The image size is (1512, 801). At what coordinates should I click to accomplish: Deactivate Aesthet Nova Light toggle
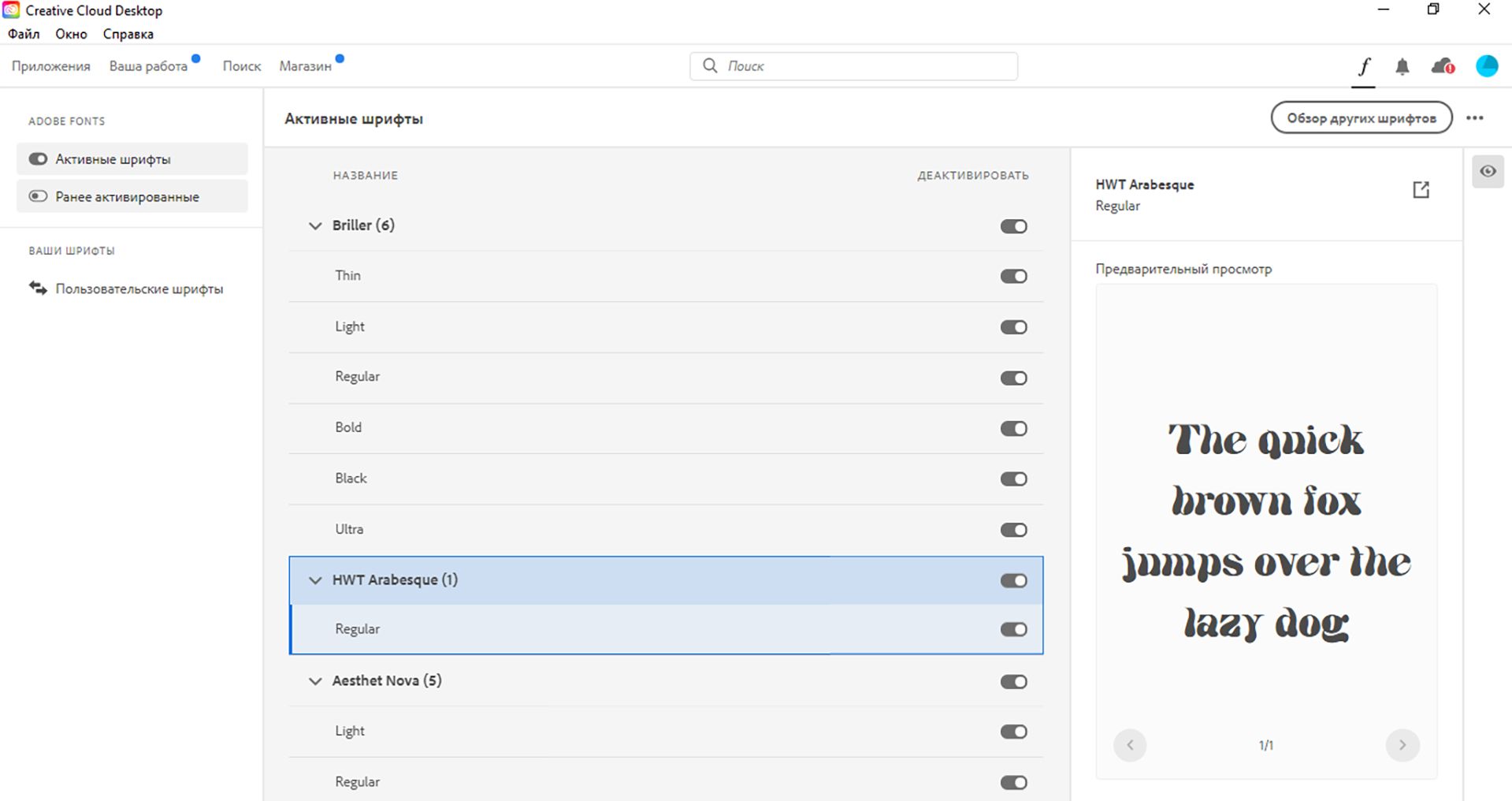[1014, 732]
